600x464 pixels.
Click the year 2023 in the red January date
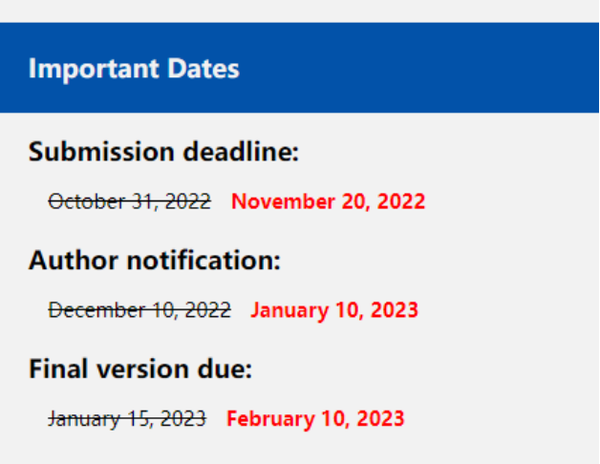pos(393,310)
